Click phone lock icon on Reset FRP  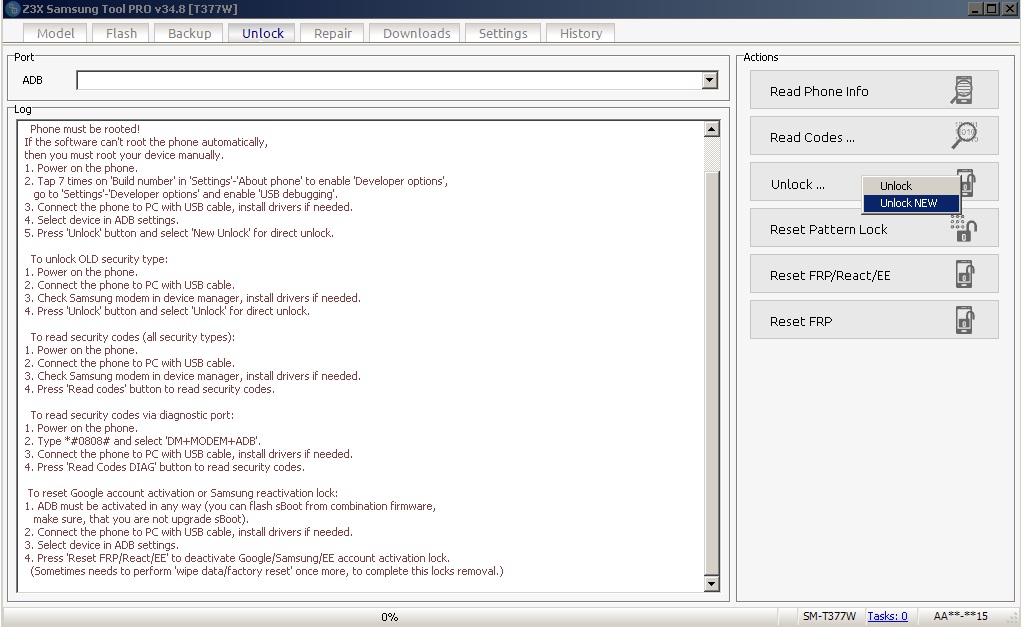[x=965, y=320]
